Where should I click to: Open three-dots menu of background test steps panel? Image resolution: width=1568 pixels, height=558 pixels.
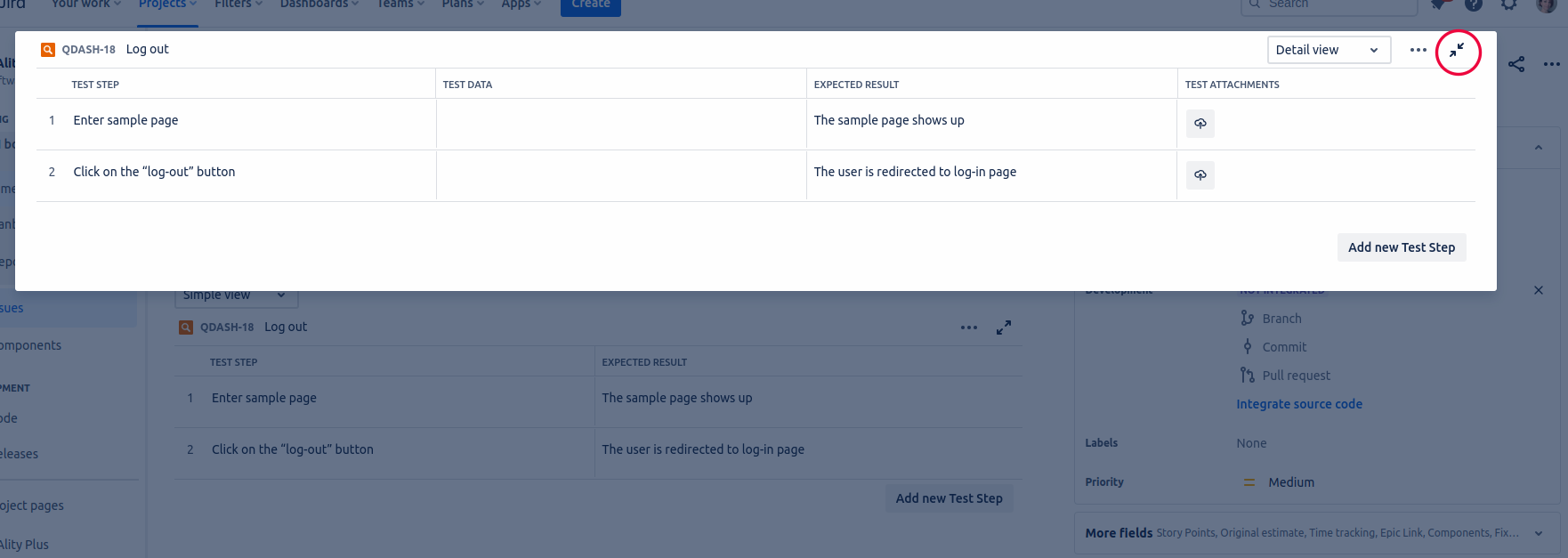pos(969,328)
